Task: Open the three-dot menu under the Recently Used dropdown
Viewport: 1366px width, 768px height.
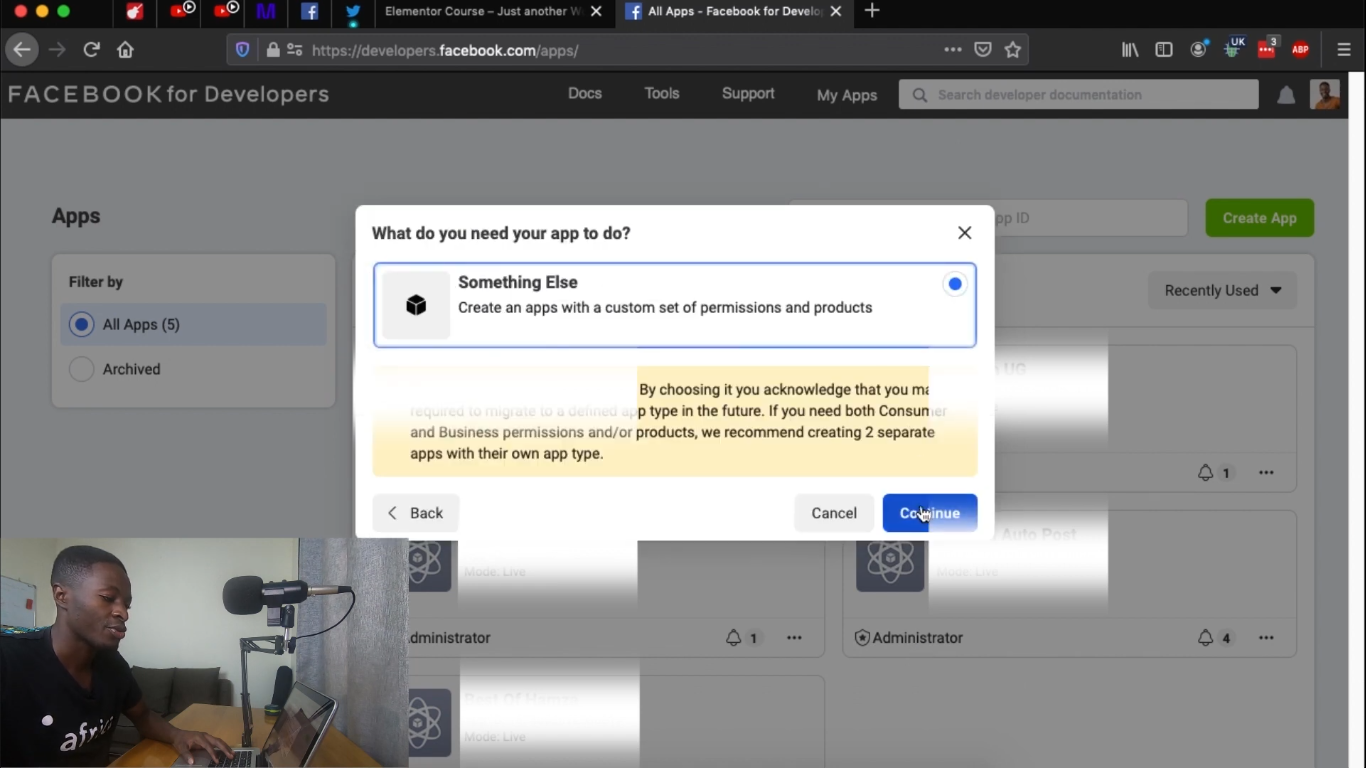Action: point(1267,473)
